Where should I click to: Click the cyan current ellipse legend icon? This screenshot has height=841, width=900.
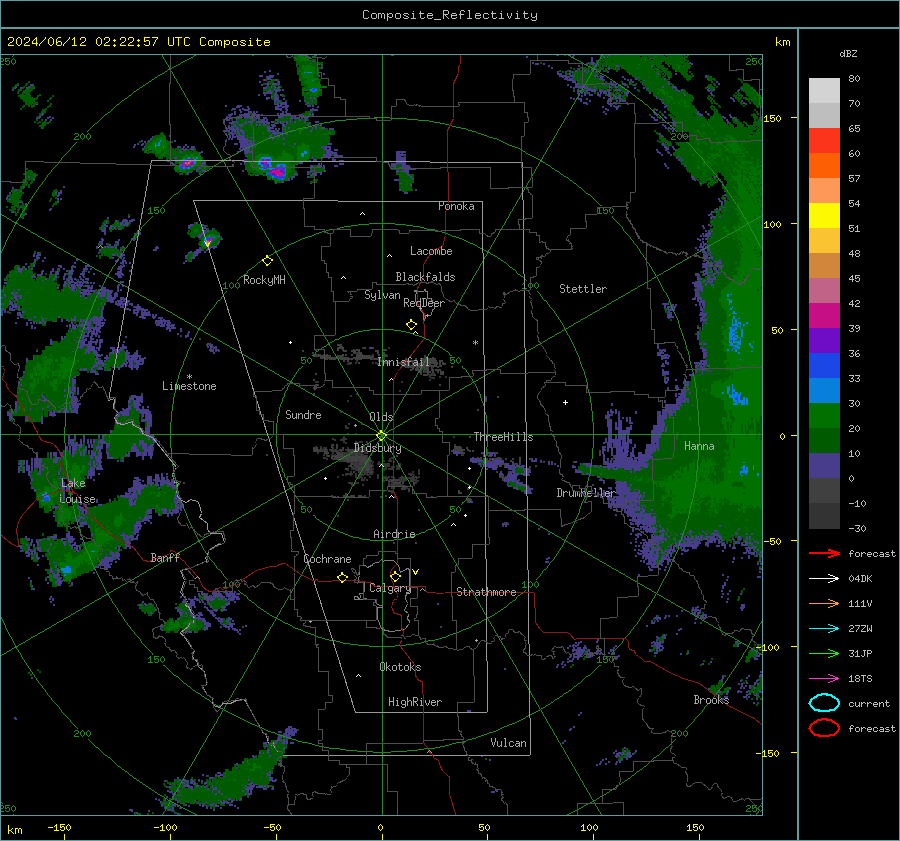click(824, 703)
